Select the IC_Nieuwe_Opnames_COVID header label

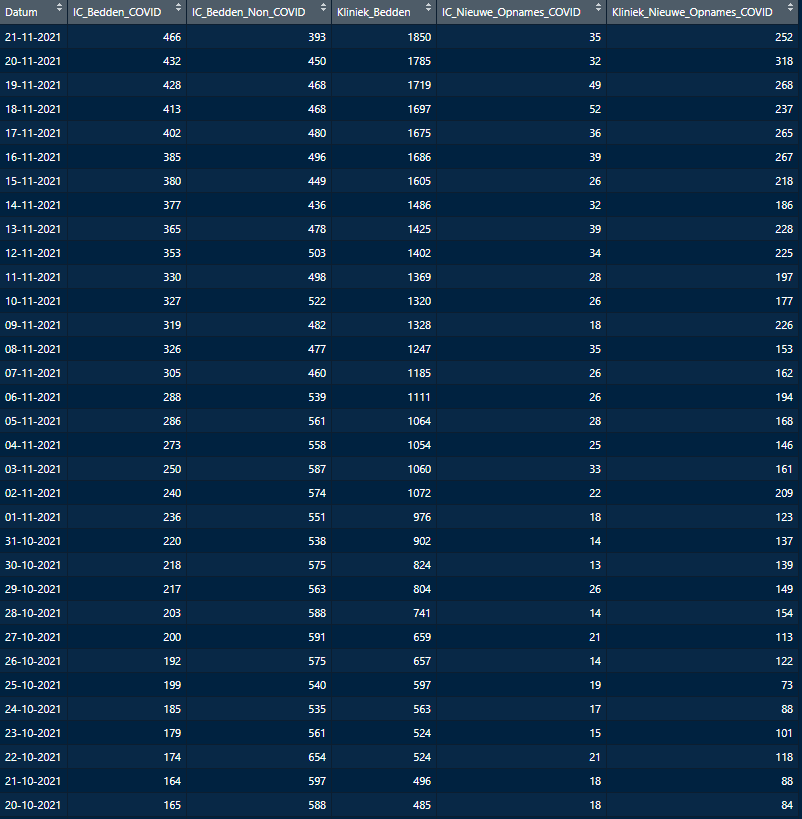(x=511, y=12)
